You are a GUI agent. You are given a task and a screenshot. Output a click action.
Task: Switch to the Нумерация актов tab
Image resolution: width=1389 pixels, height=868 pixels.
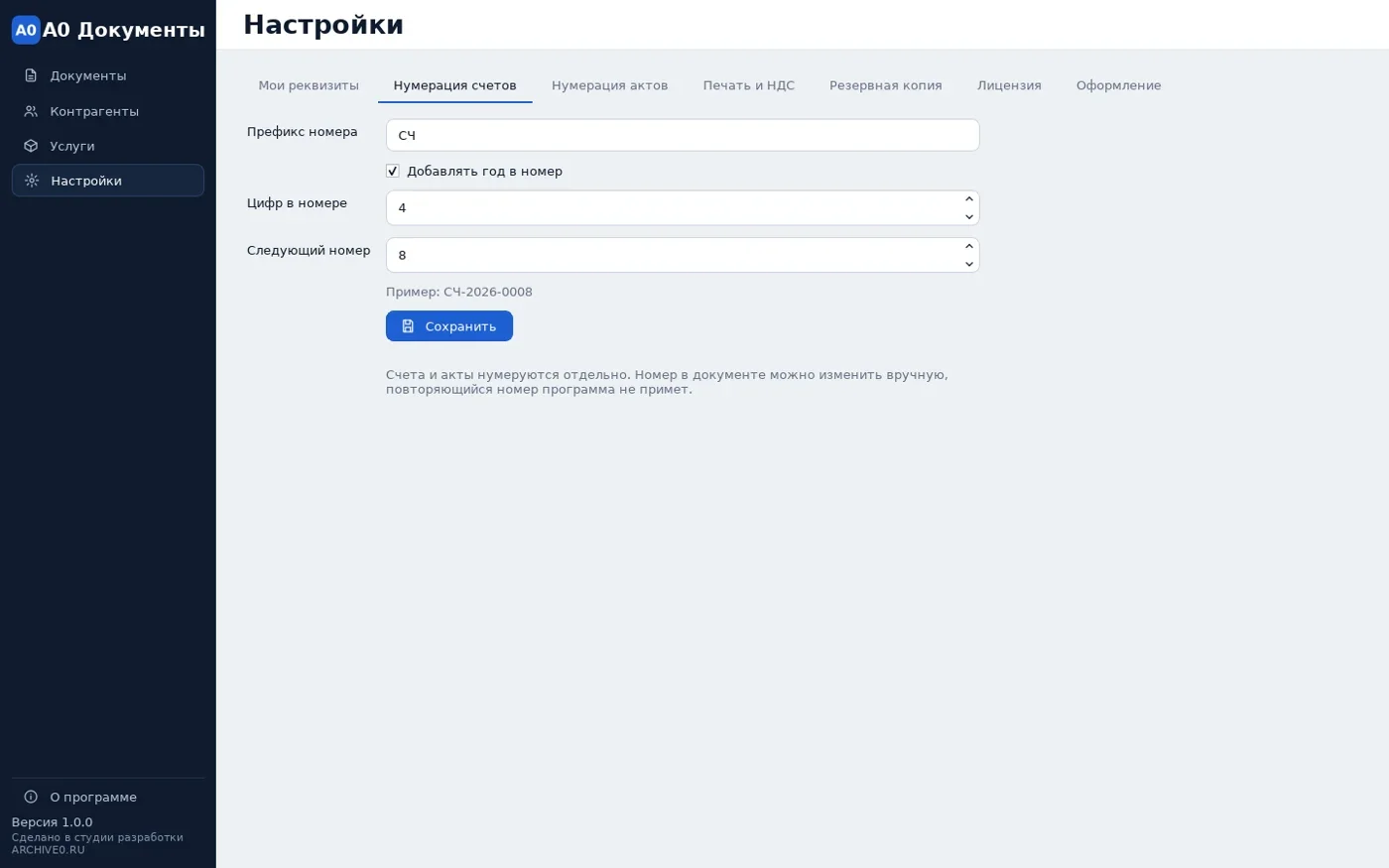[610, 85]
